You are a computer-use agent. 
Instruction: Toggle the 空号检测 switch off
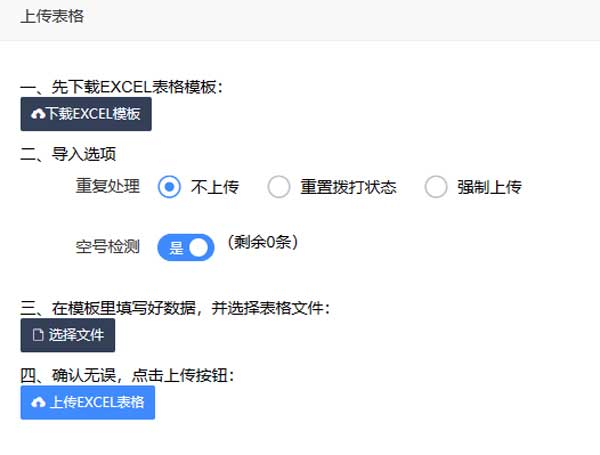click(186, 247)
